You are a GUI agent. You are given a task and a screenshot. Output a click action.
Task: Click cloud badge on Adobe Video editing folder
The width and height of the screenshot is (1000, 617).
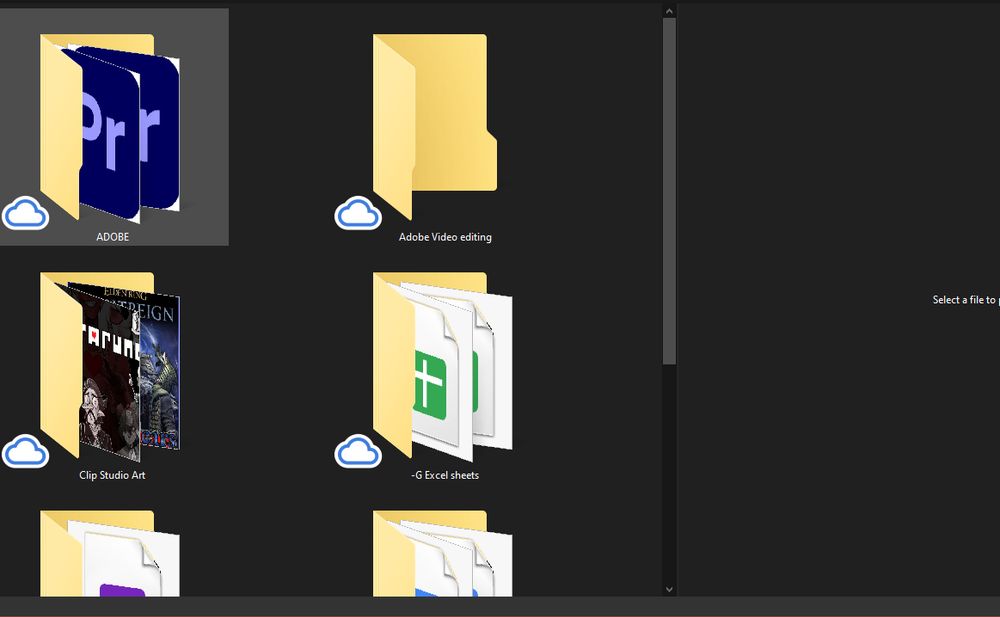click(x=358, y=213)
